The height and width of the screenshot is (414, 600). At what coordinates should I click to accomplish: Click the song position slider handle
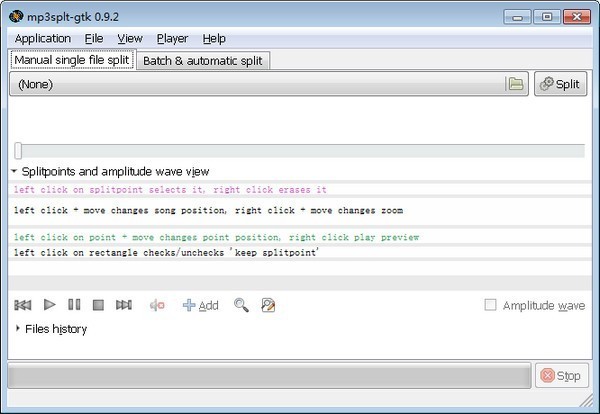18,150
